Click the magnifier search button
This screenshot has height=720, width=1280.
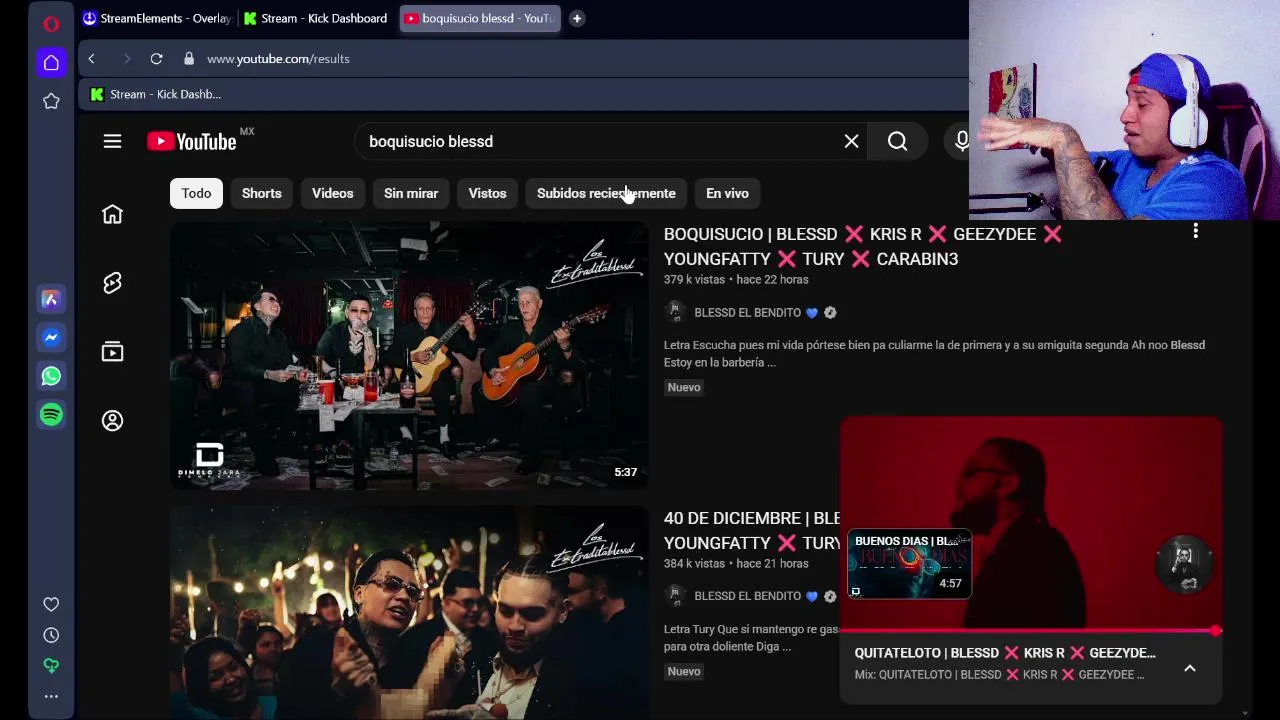pos(897,142)
